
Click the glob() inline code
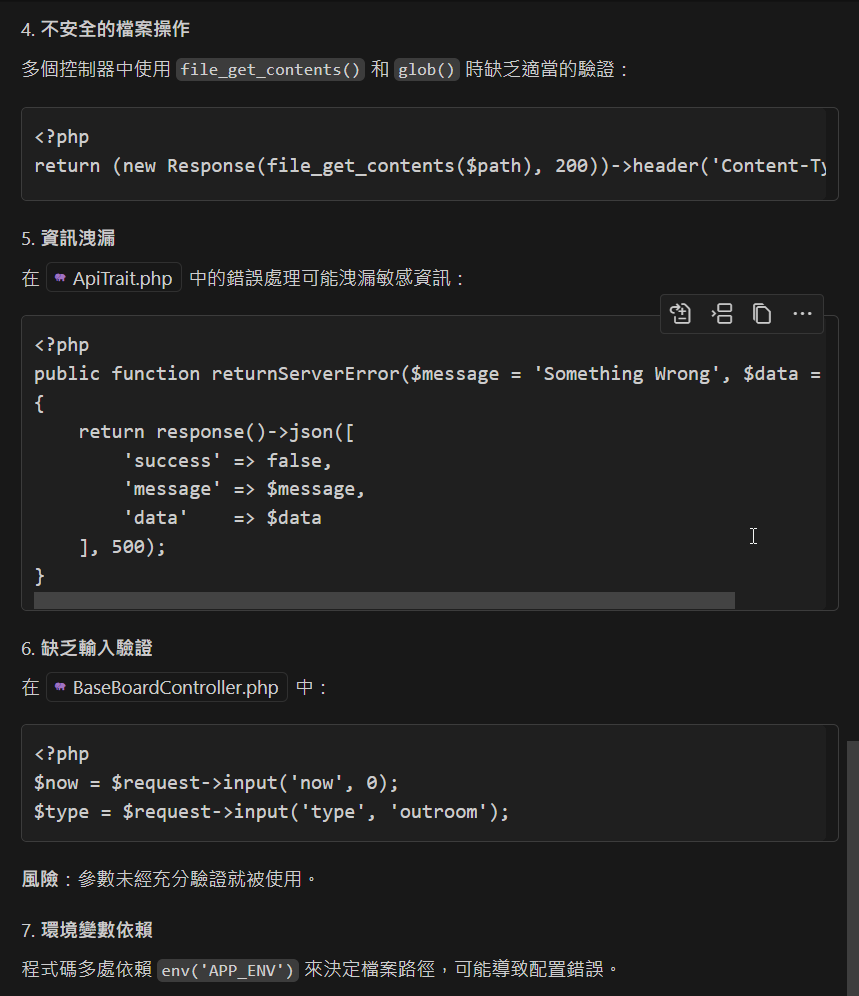click(426, 69)
